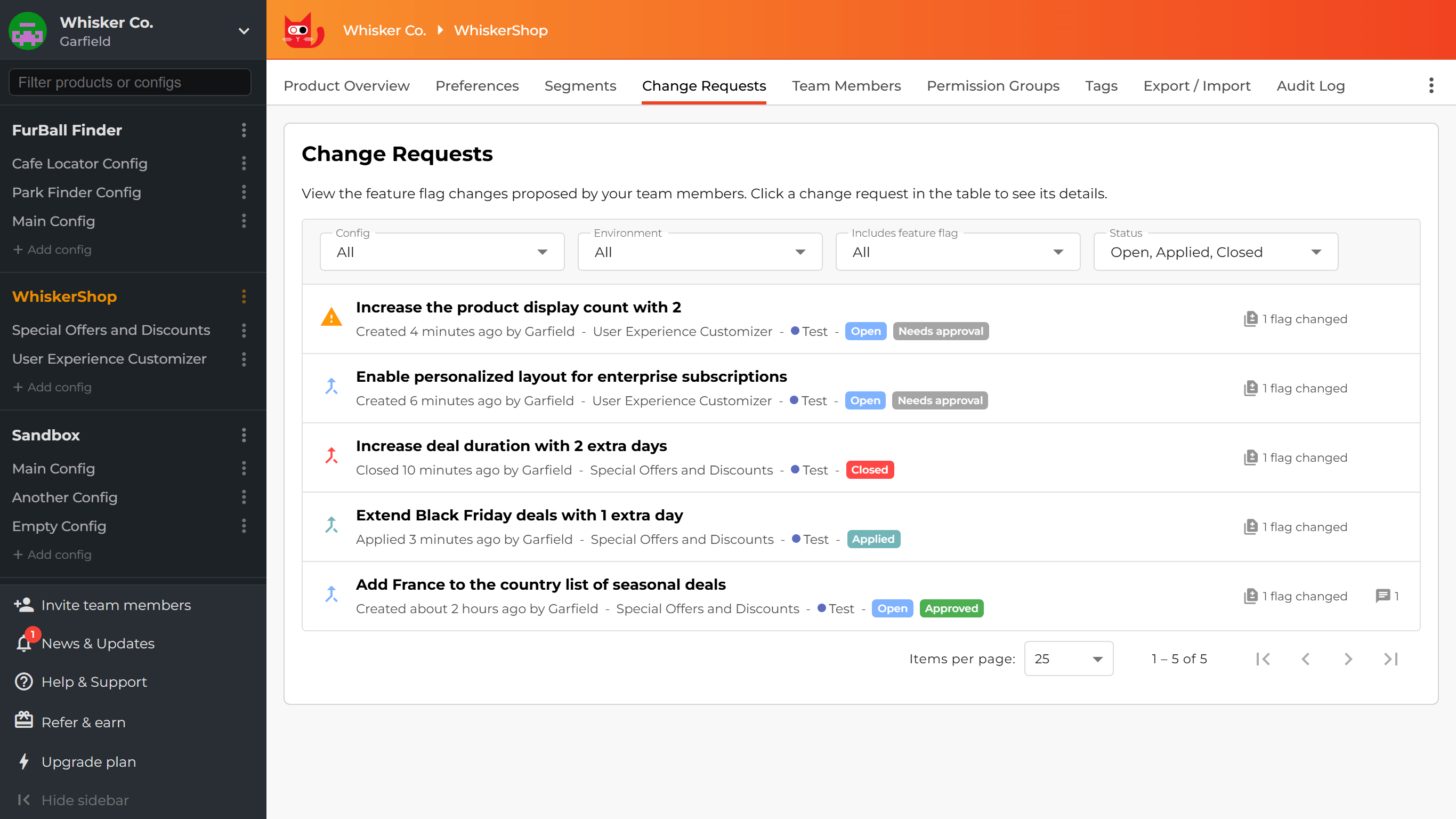Go to the next page of results
The image size is (1456, 819).
click(x=1348, y=659)
